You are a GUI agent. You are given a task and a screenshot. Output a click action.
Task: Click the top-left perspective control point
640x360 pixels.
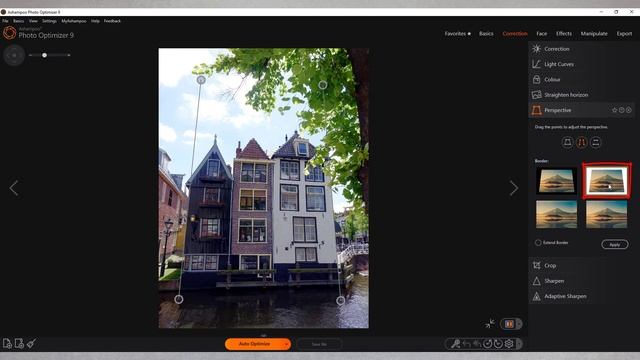[x=201, y=80]
